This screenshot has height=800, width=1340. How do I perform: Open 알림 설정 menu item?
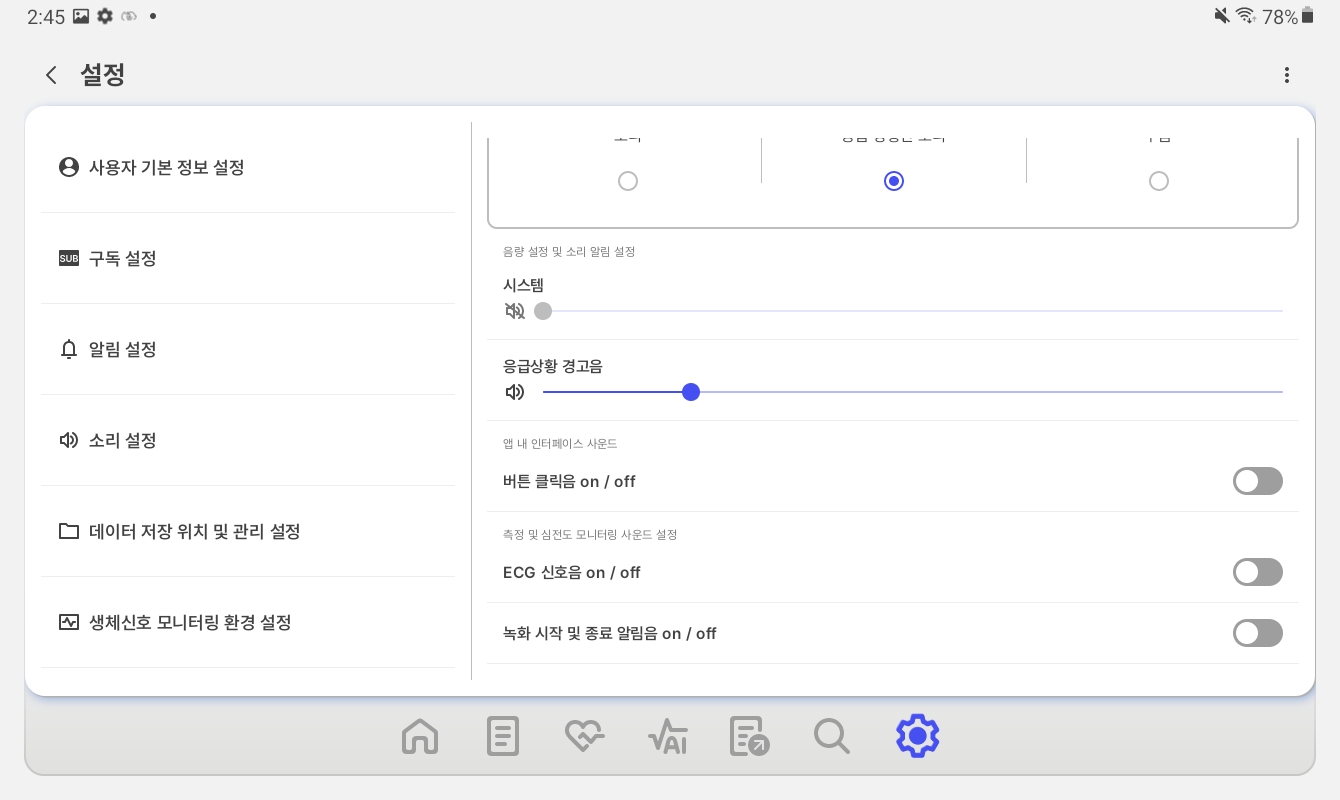pos(248,349)
